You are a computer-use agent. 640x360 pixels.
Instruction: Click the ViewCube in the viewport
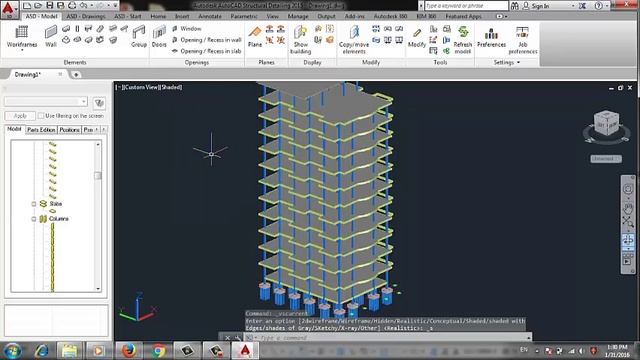[606, 124]
